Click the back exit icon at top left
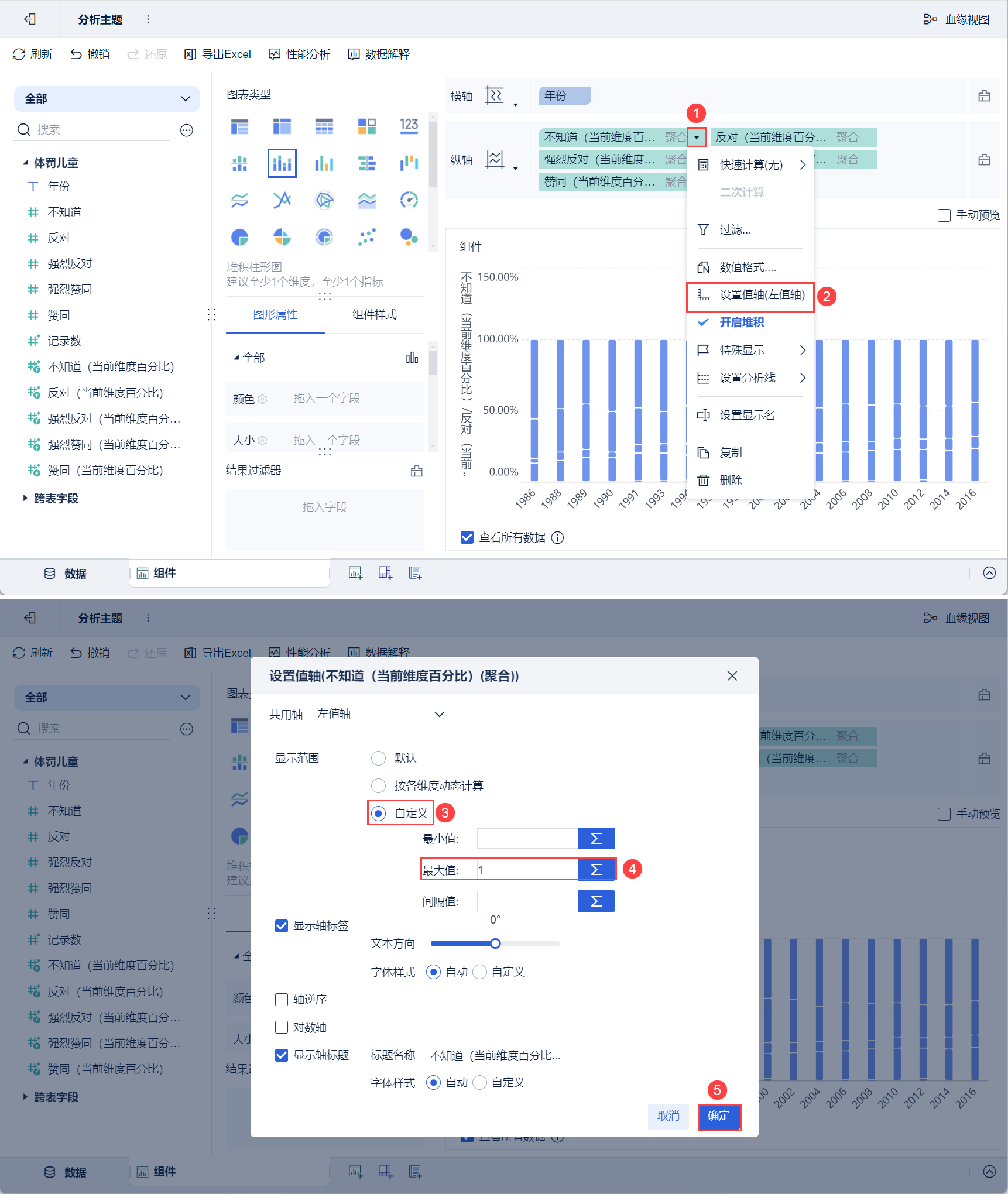 pyautogui.click(x=30, y=19)
